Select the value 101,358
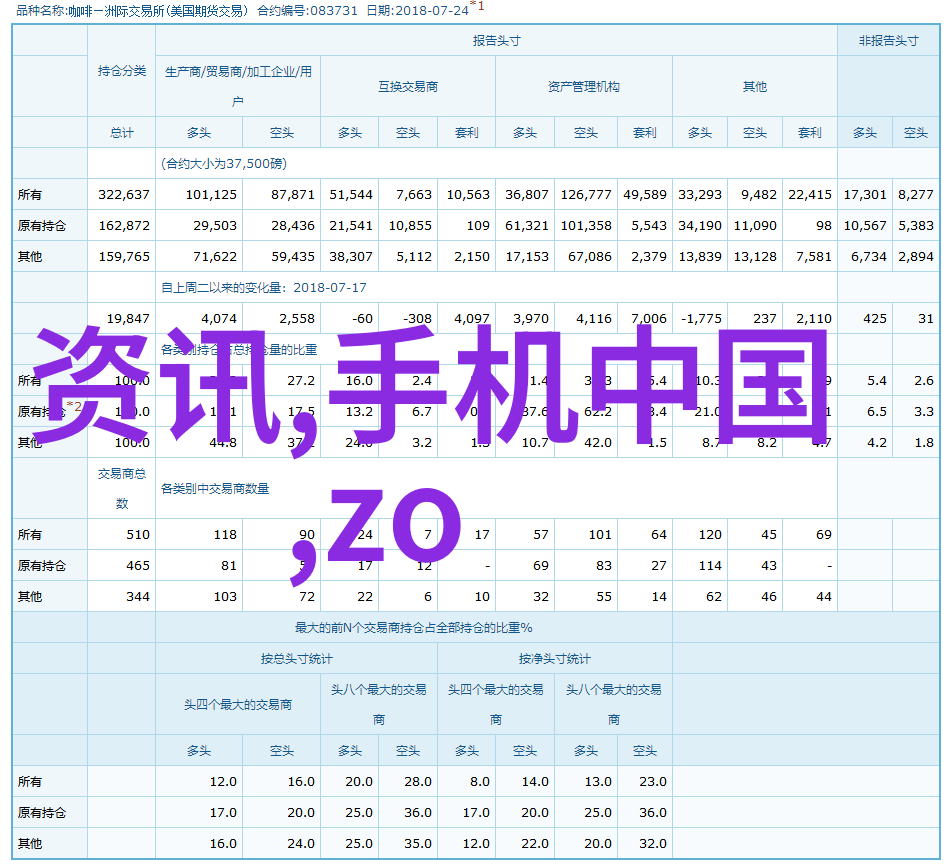The image size is (950, 867). click(586, 225)
